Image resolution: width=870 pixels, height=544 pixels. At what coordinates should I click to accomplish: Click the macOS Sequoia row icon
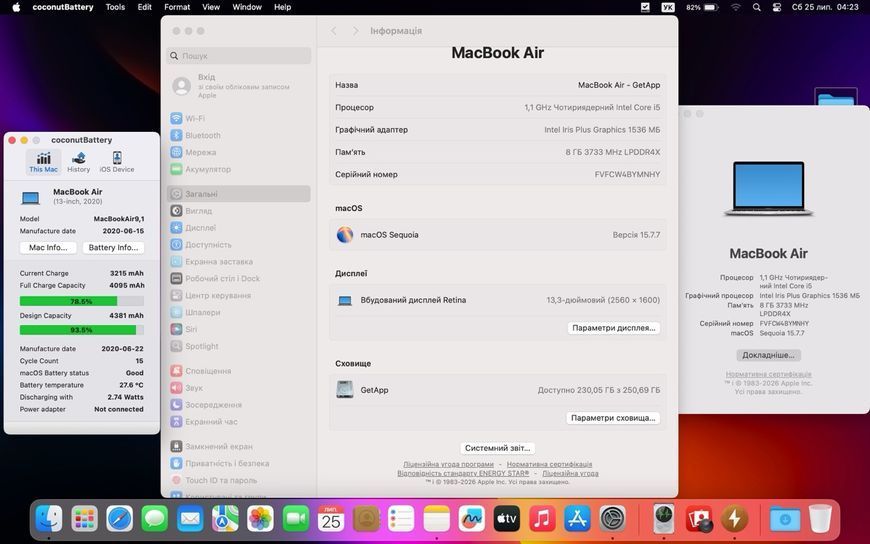[345, 235]
